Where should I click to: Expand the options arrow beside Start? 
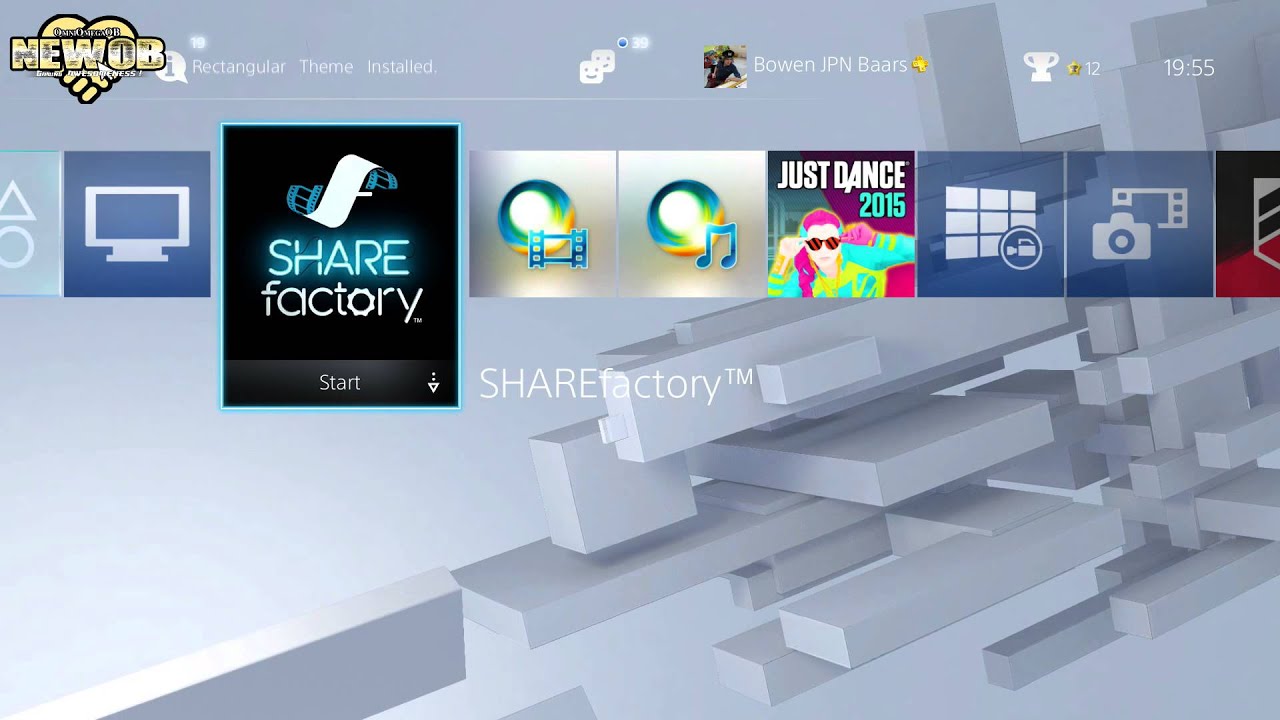(433, 383)
